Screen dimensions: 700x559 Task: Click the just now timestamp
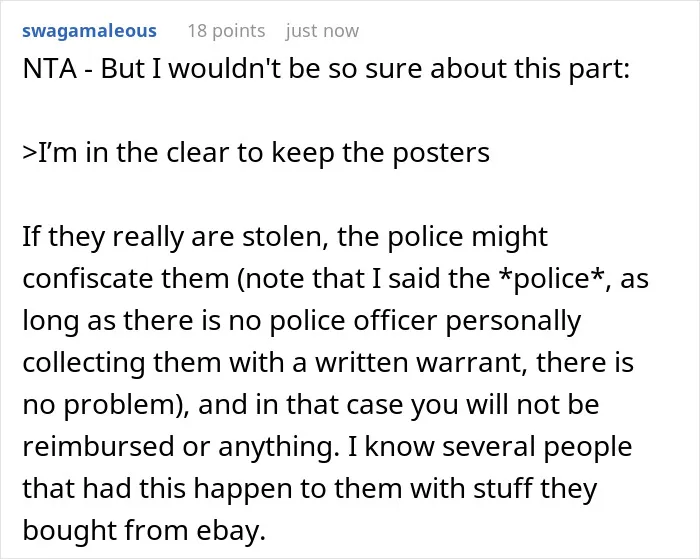(x=322, y=31)
